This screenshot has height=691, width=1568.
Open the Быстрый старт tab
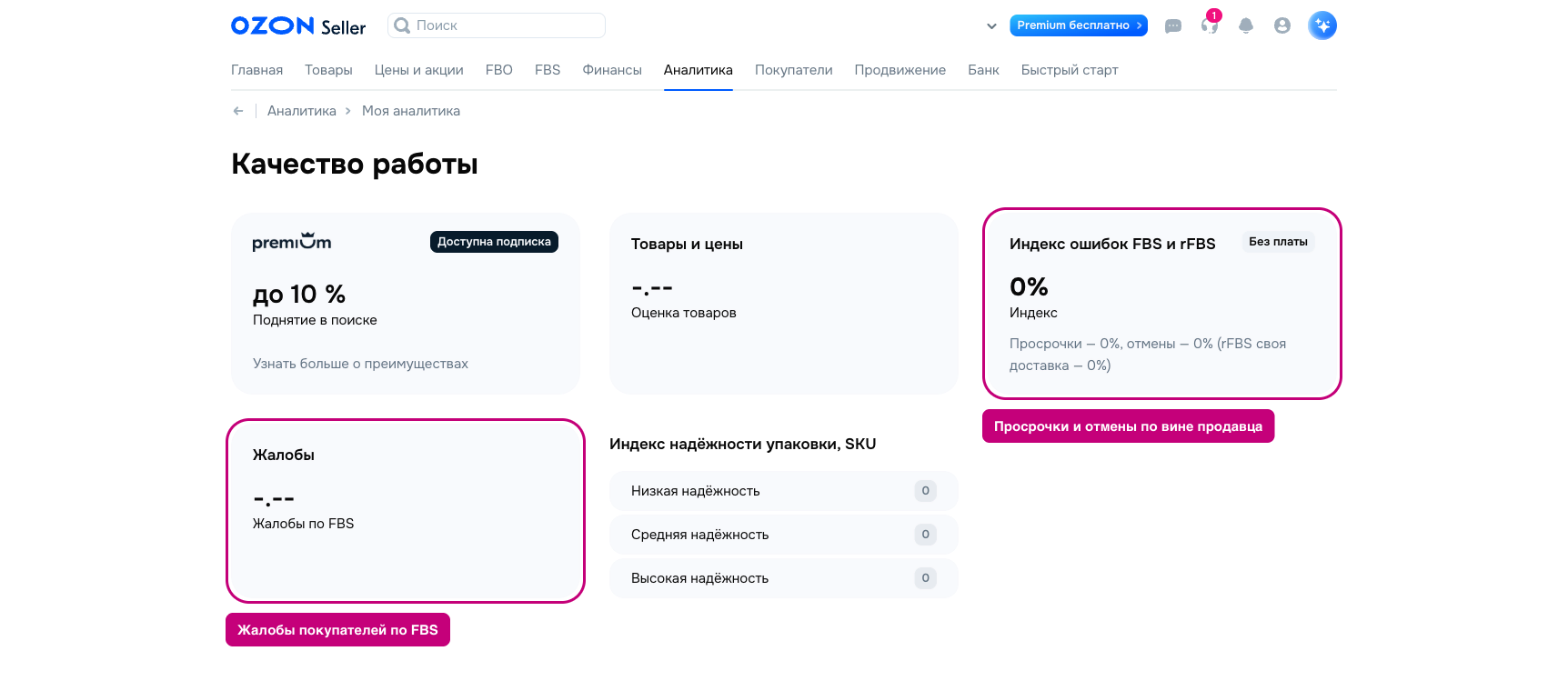(x=1070, y=70)
